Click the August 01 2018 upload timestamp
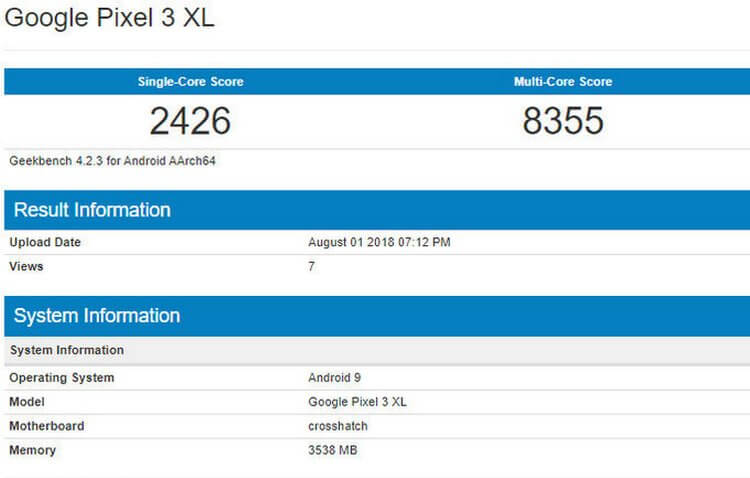 [380, 242]
